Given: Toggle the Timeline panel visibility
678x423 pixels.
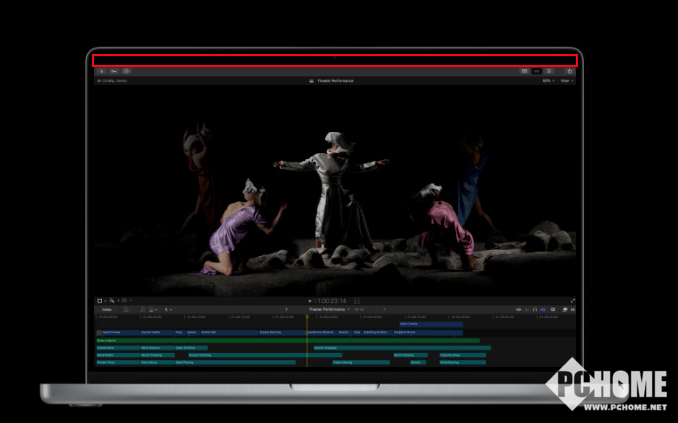Looking at the screenshot, I should (536, 71).
